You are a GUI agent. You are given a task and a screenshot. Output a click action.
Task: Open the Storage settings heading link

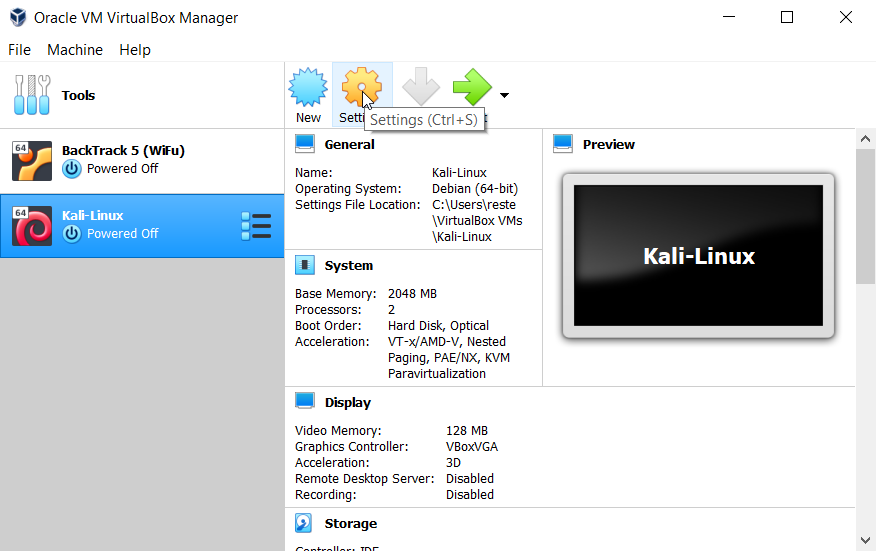pyautogui.click(x=351, y=524)
